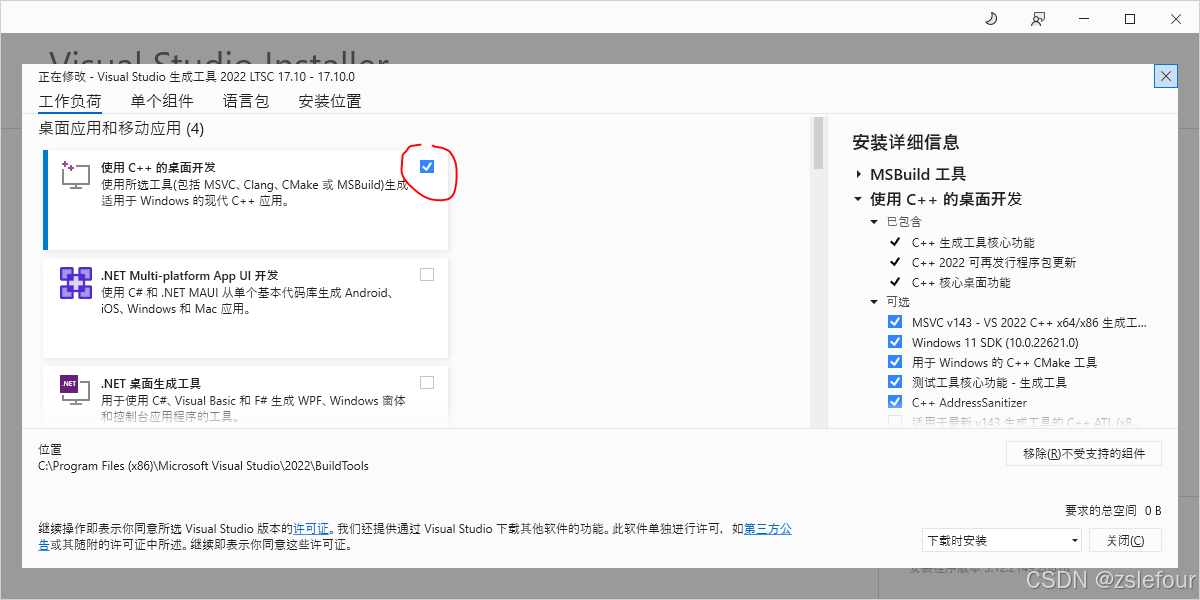Close the modify dialog with the X button
The height and width of the screenshot is (600, 1200).
pyautogui.click(x=1165, y=76)
